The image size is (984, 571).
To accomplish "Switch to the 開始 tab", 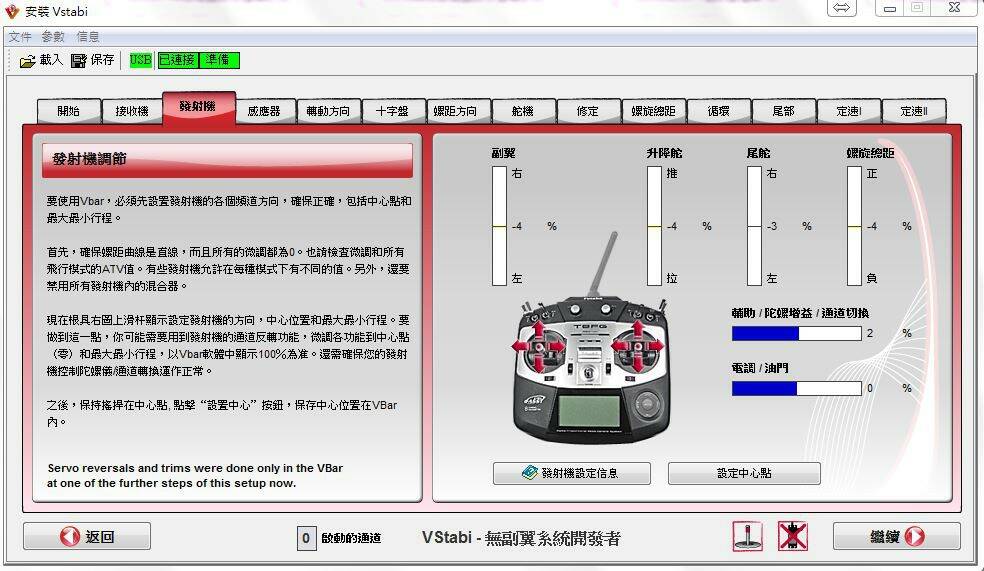I will (x=68, y=111).
